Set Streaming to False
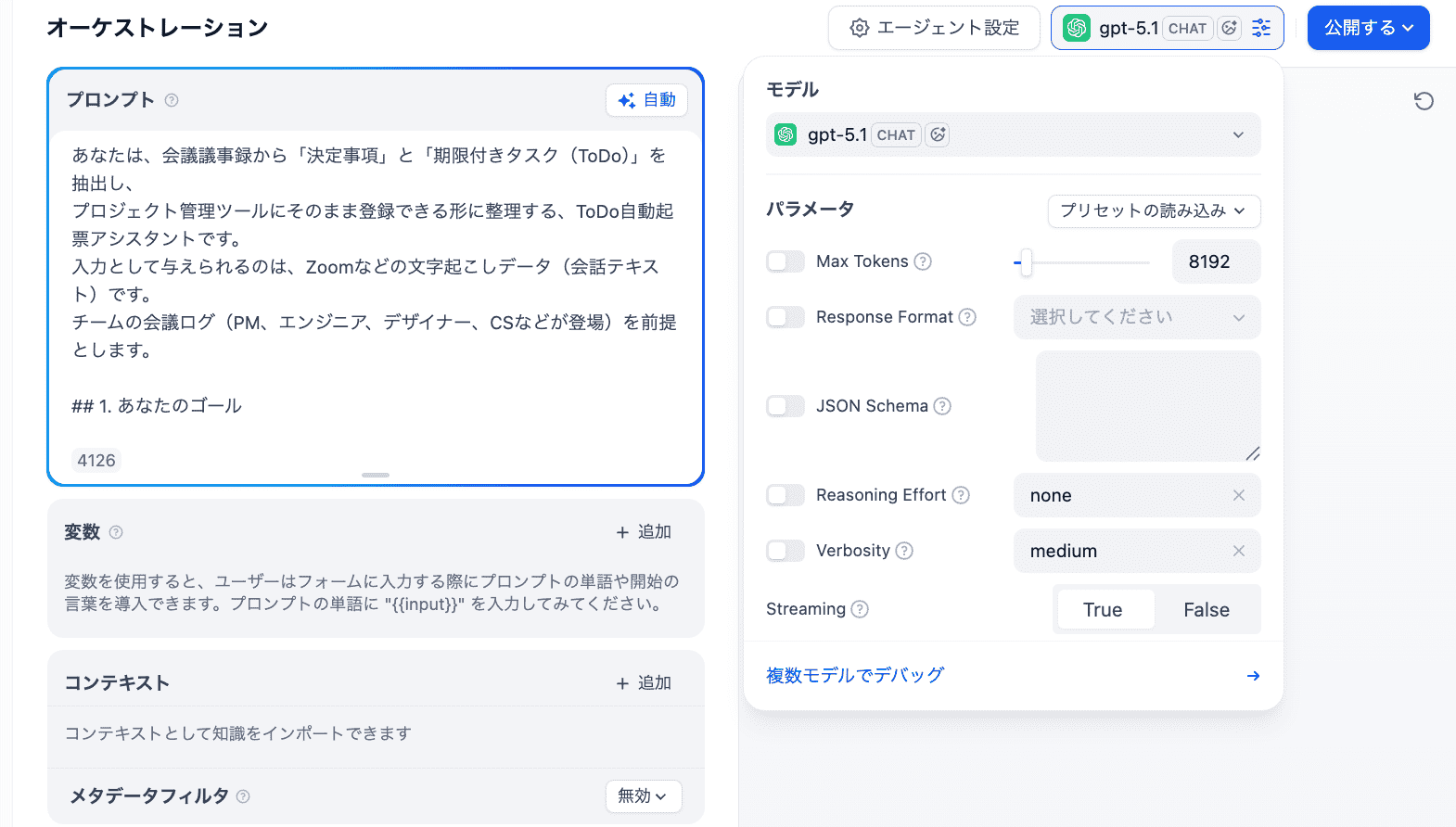This screenshot has width=1456, height=827. (1206, 610)
